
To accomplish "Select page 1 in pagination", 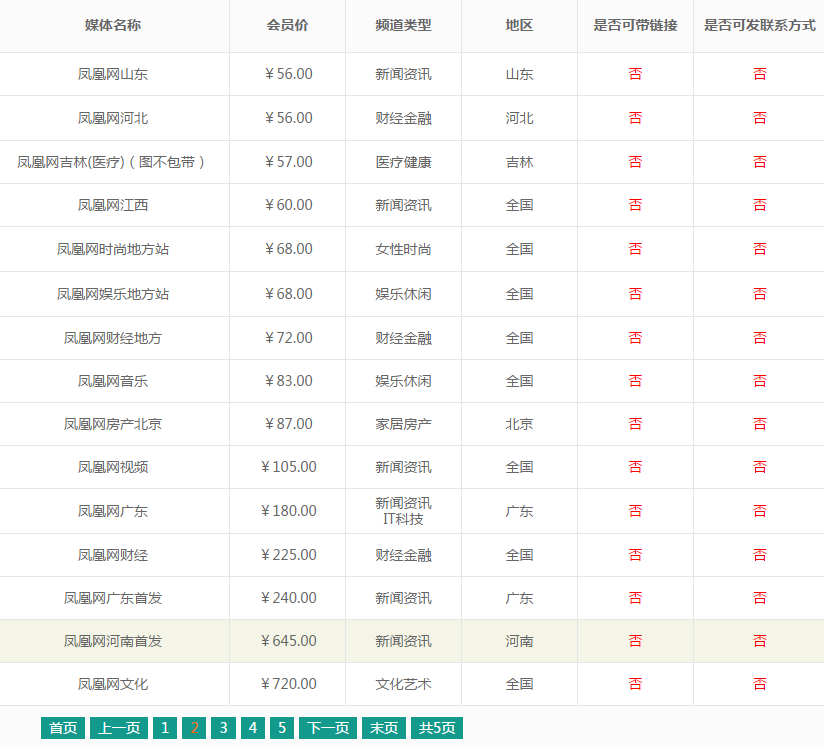I will click(x=165, y=728).
